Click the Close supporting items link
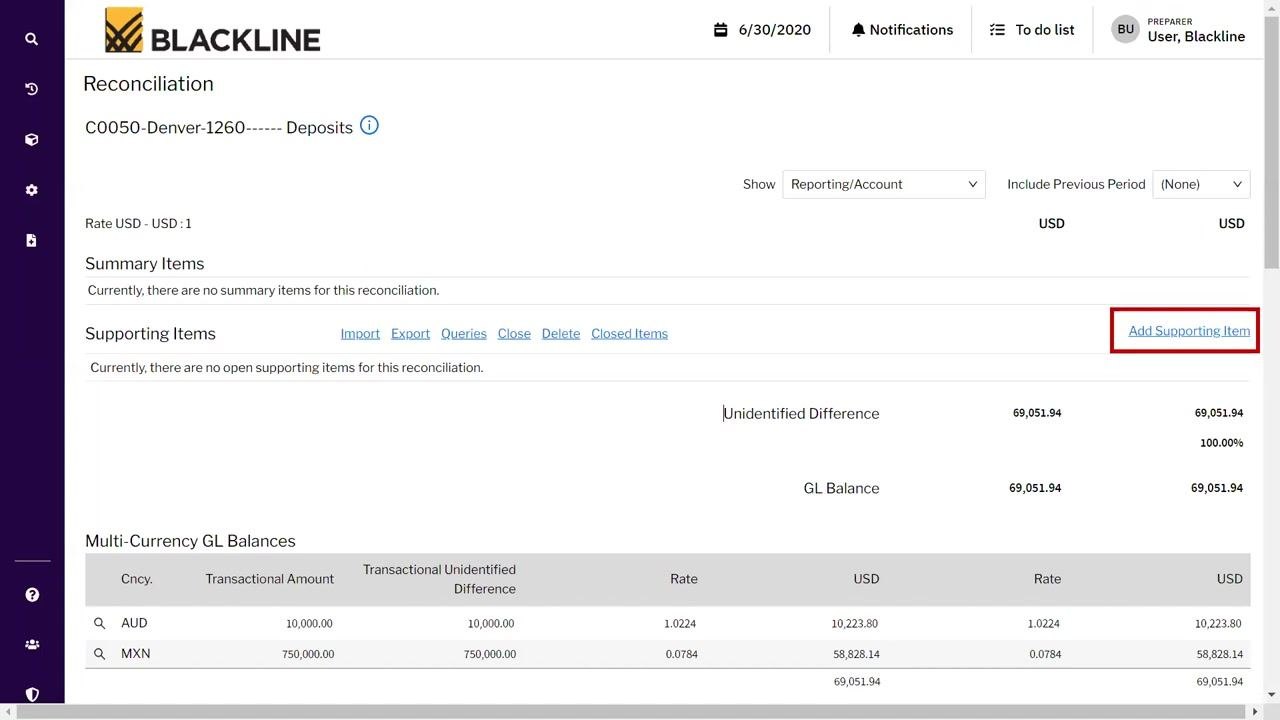The width and height of the screenshot is (1280, 720). [514, 334]
